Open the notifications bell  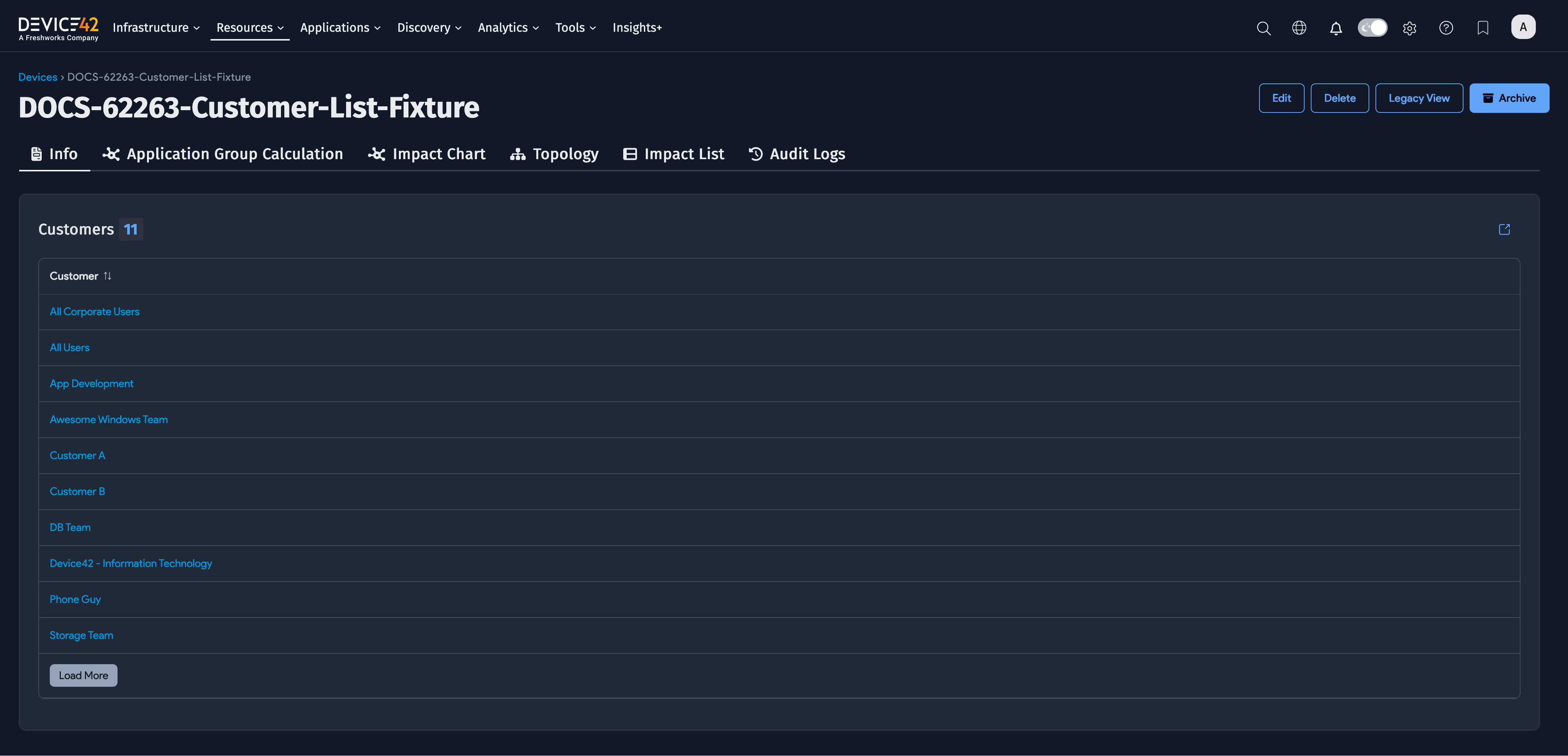tap(1336, 28)
